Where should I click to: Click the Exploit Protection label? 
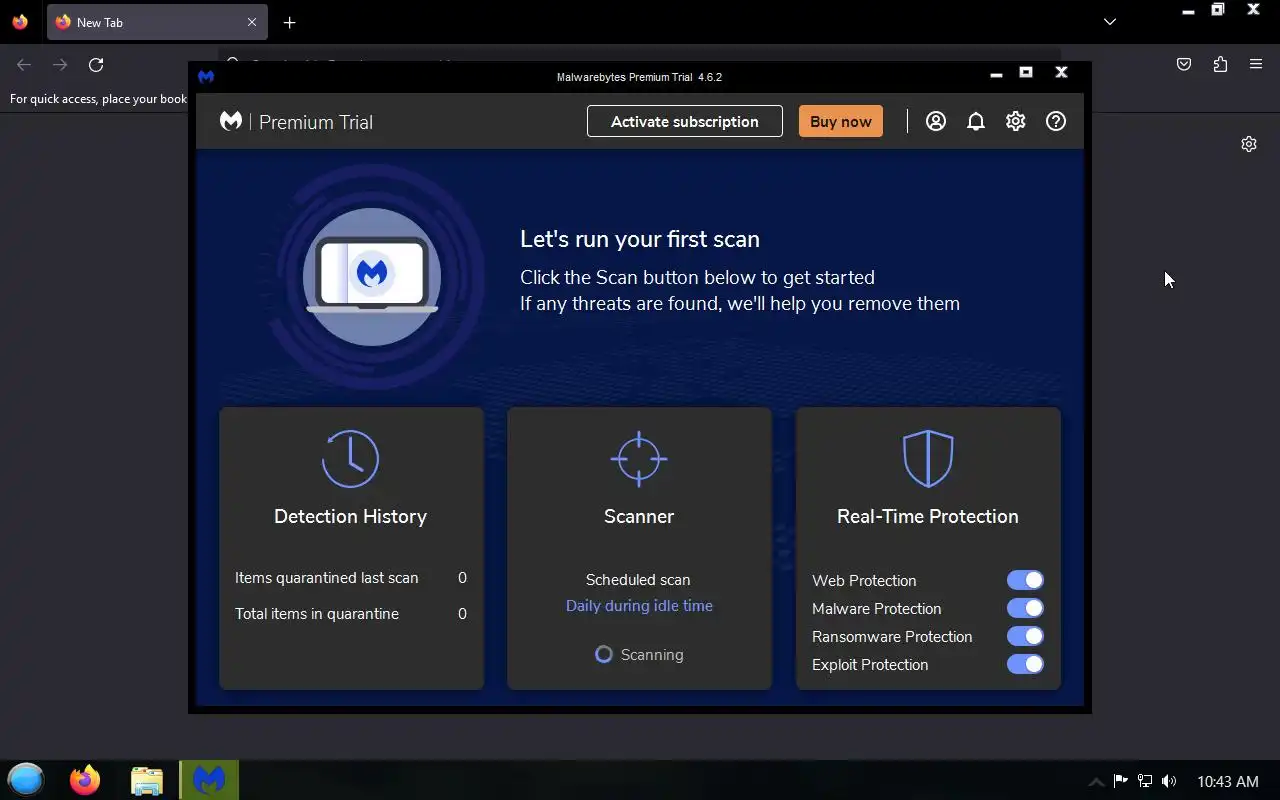coord(870,664)
